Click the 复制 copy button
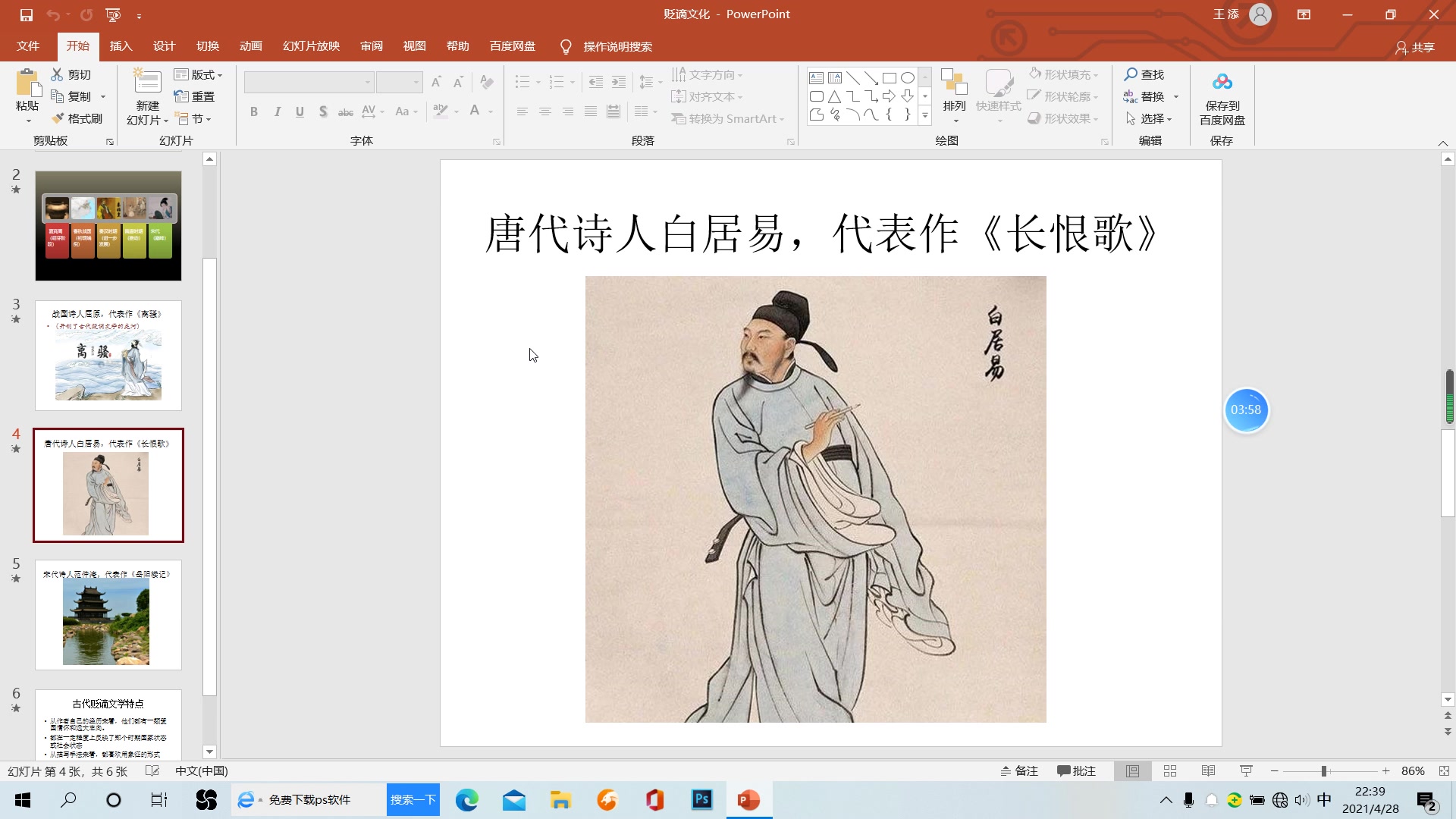Viewport: 1456px width, 819px height. [x=71, y=96]
